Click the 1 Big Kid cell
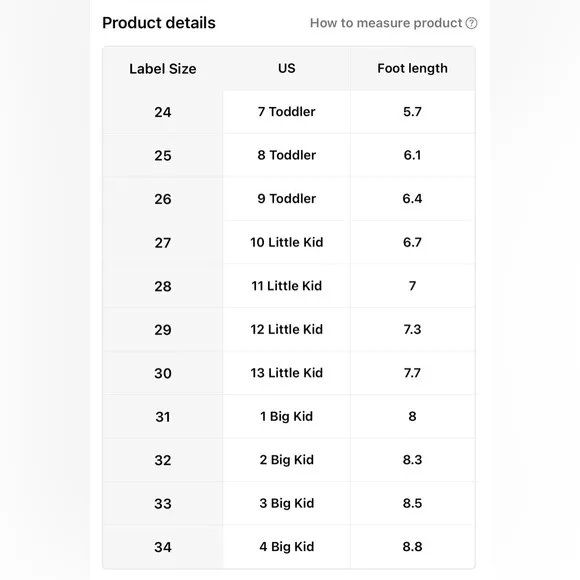580x580 pixels. tap(287, 417)
